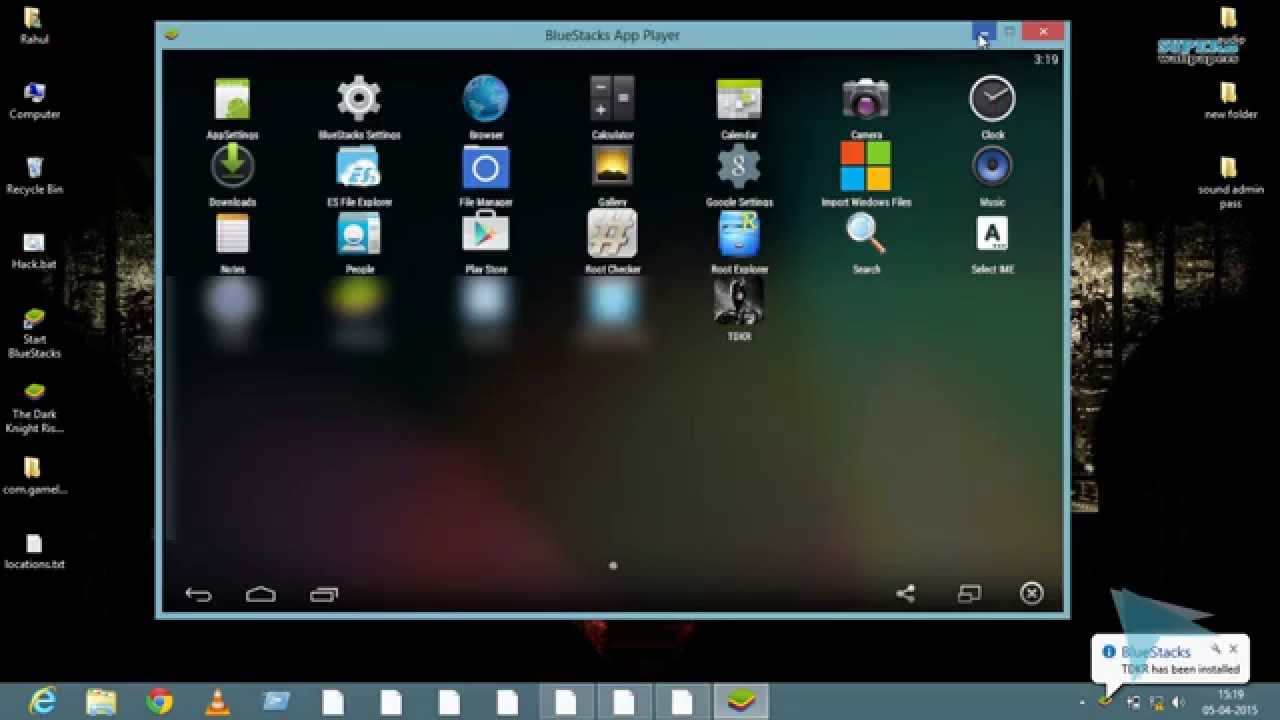
Task: Launch the Browser globe app
Action: coord(486,100)
